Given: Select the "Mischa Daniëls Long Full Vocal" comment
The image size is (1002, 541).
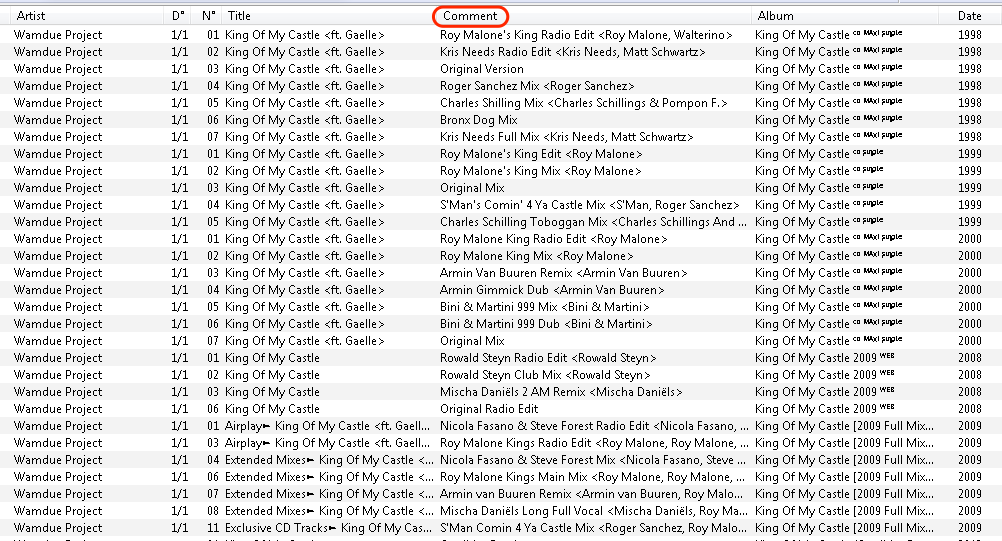Looking at the screenshot, I should tap(594, 511).
